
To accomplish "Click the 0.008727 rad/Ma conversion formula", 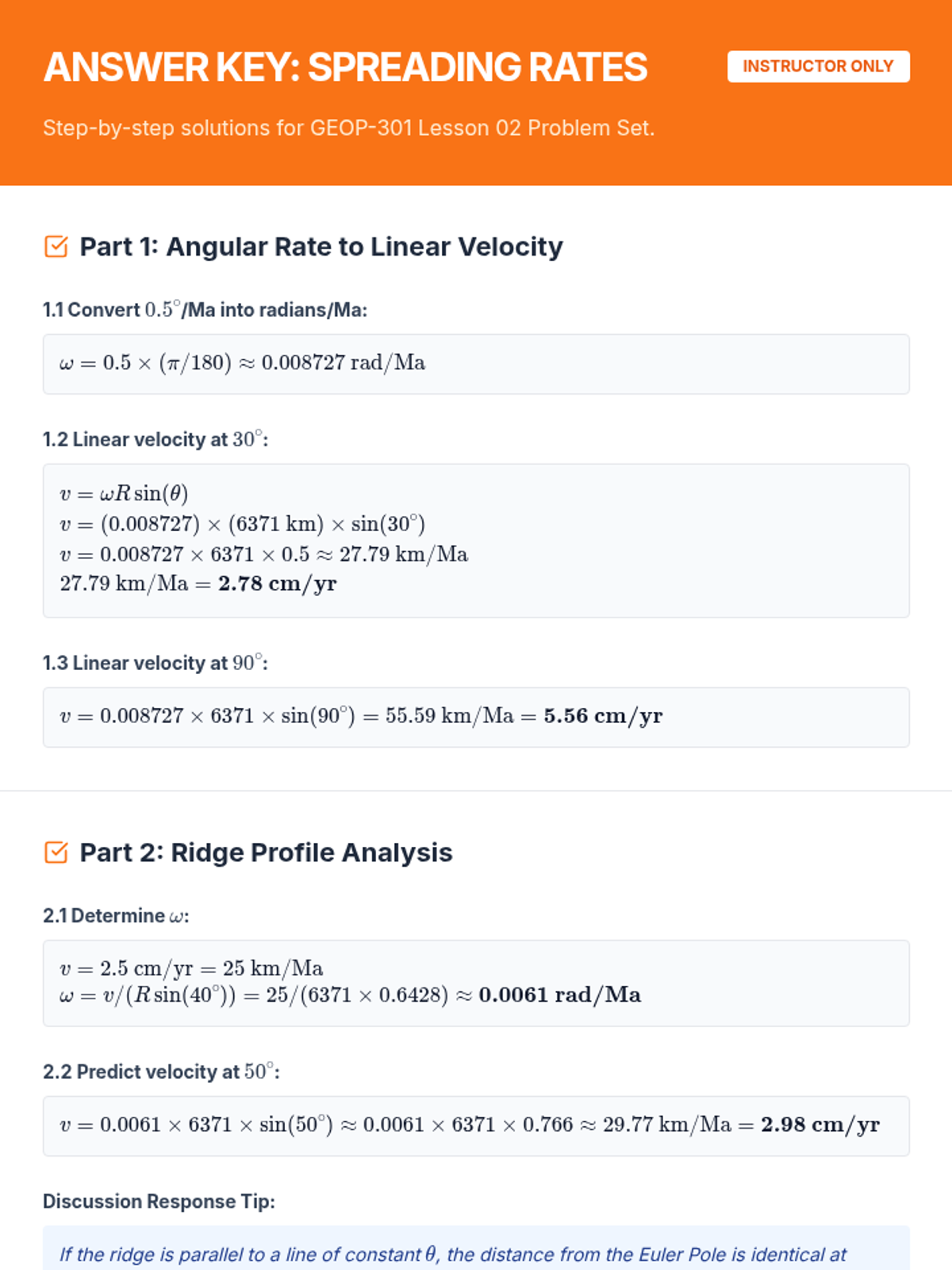I will point(242,363).
